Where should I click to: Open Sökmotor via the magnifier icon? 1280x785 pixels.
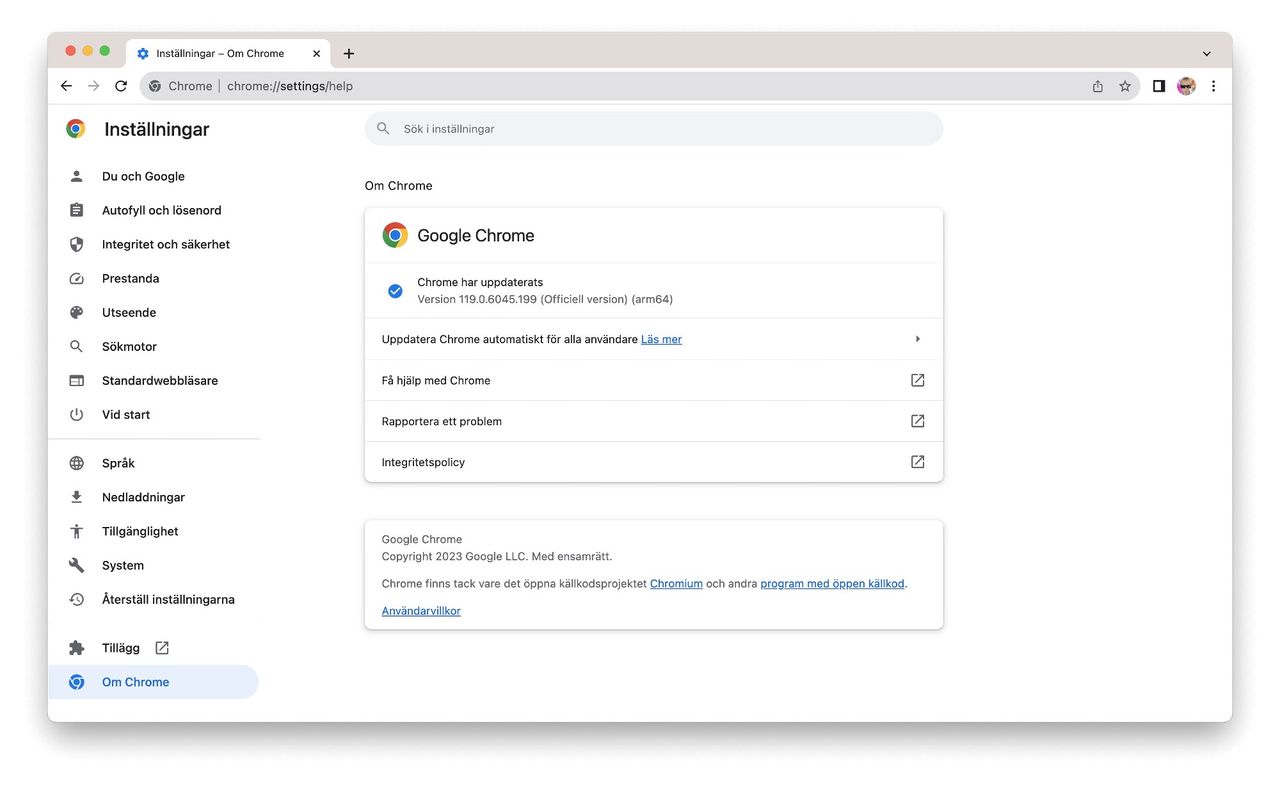coord(77,346)
